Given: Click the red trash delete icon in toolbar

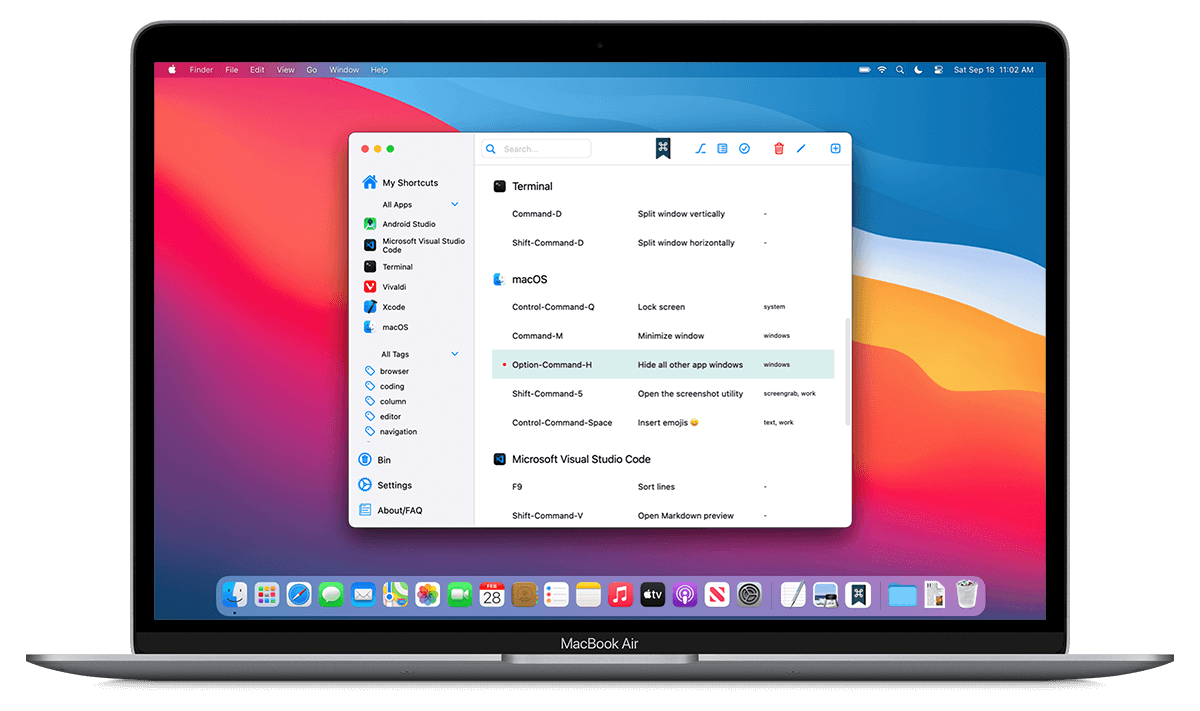Looking at the screenshot, I should [x=779, y=149].
